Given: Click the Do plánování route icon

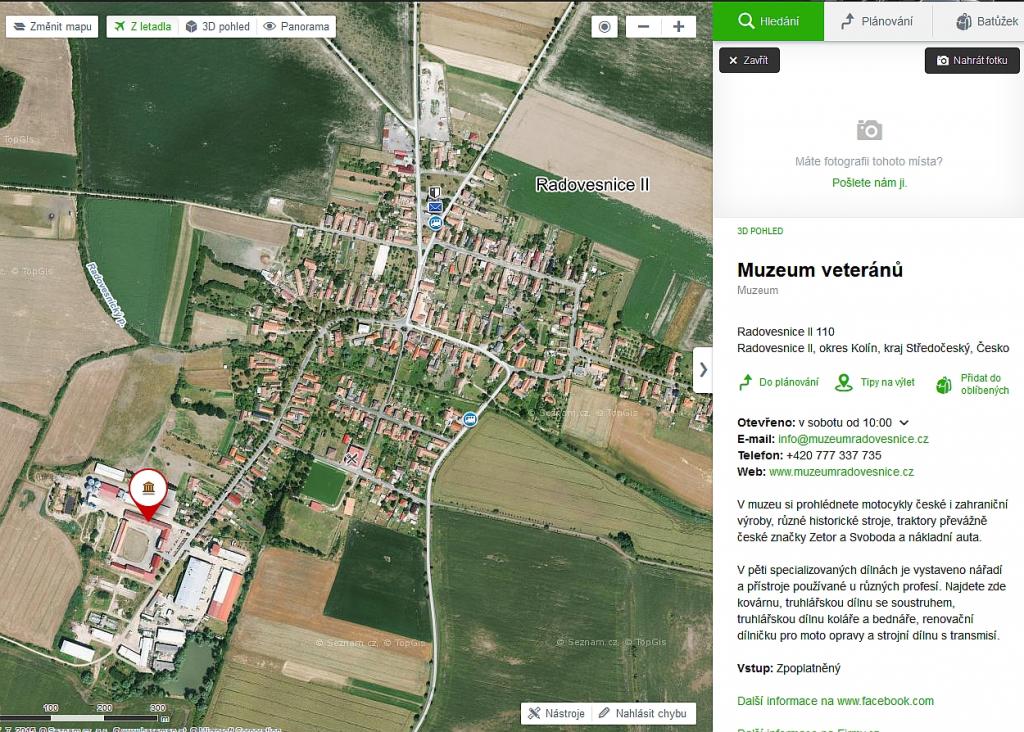Looking at the screenshot, I should point(744,381).
